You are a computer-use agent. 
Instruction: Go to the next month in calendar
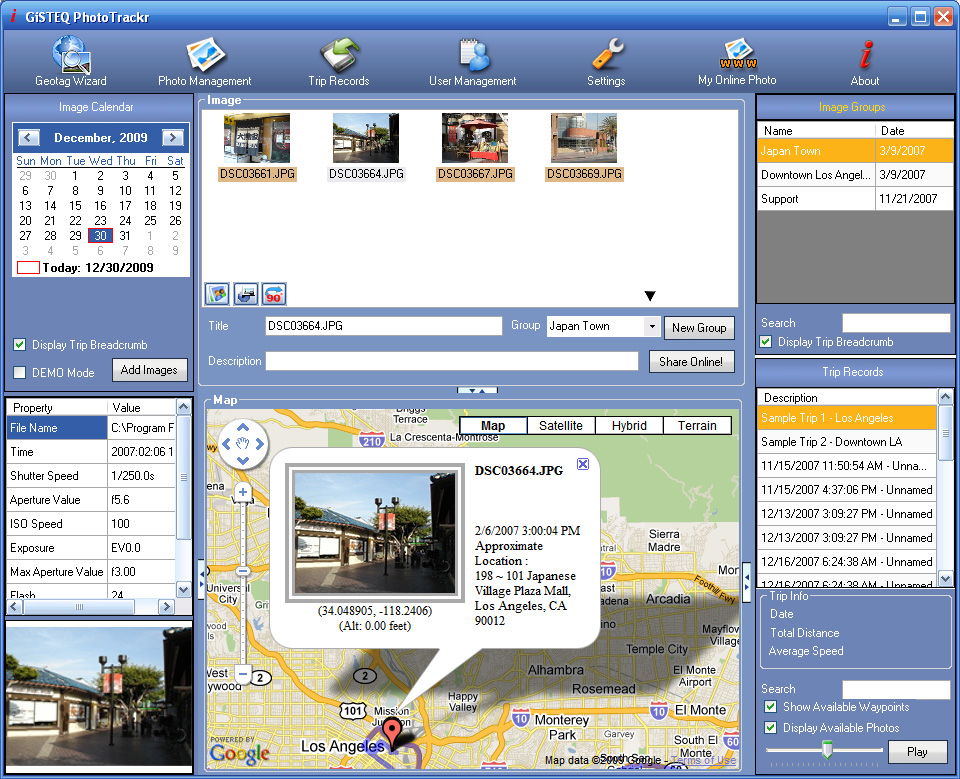(x=173, y=138)
